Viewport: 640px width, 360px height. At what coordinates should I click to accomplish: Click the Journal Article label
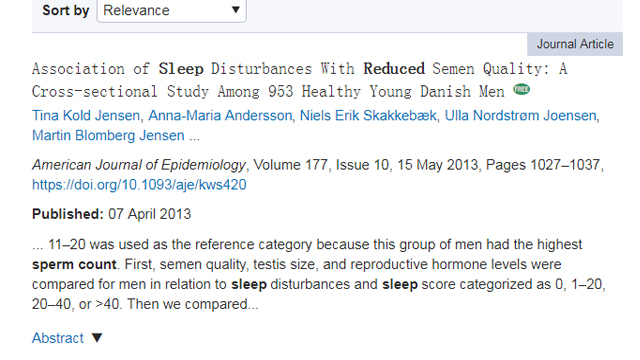click(575, 44)
